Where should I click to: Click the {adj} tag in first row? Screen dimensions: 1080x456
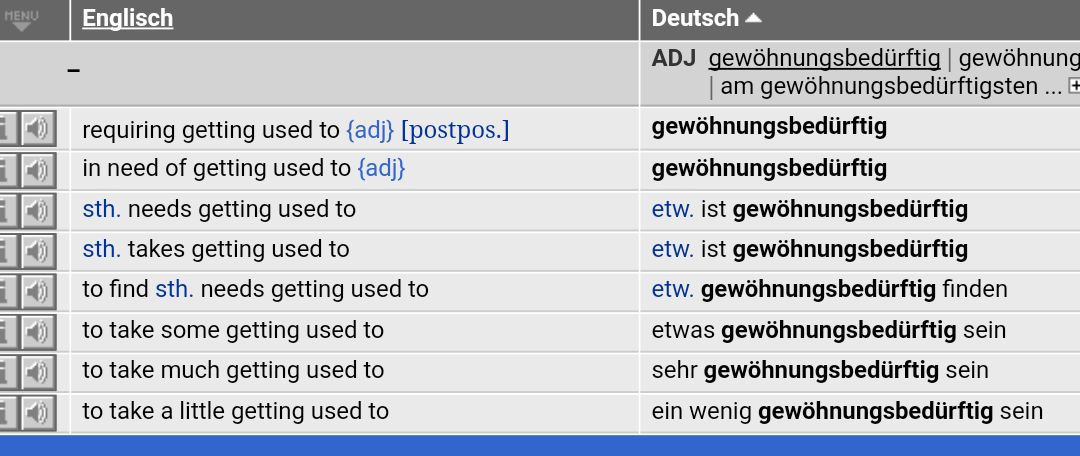(x=370, y=129)
